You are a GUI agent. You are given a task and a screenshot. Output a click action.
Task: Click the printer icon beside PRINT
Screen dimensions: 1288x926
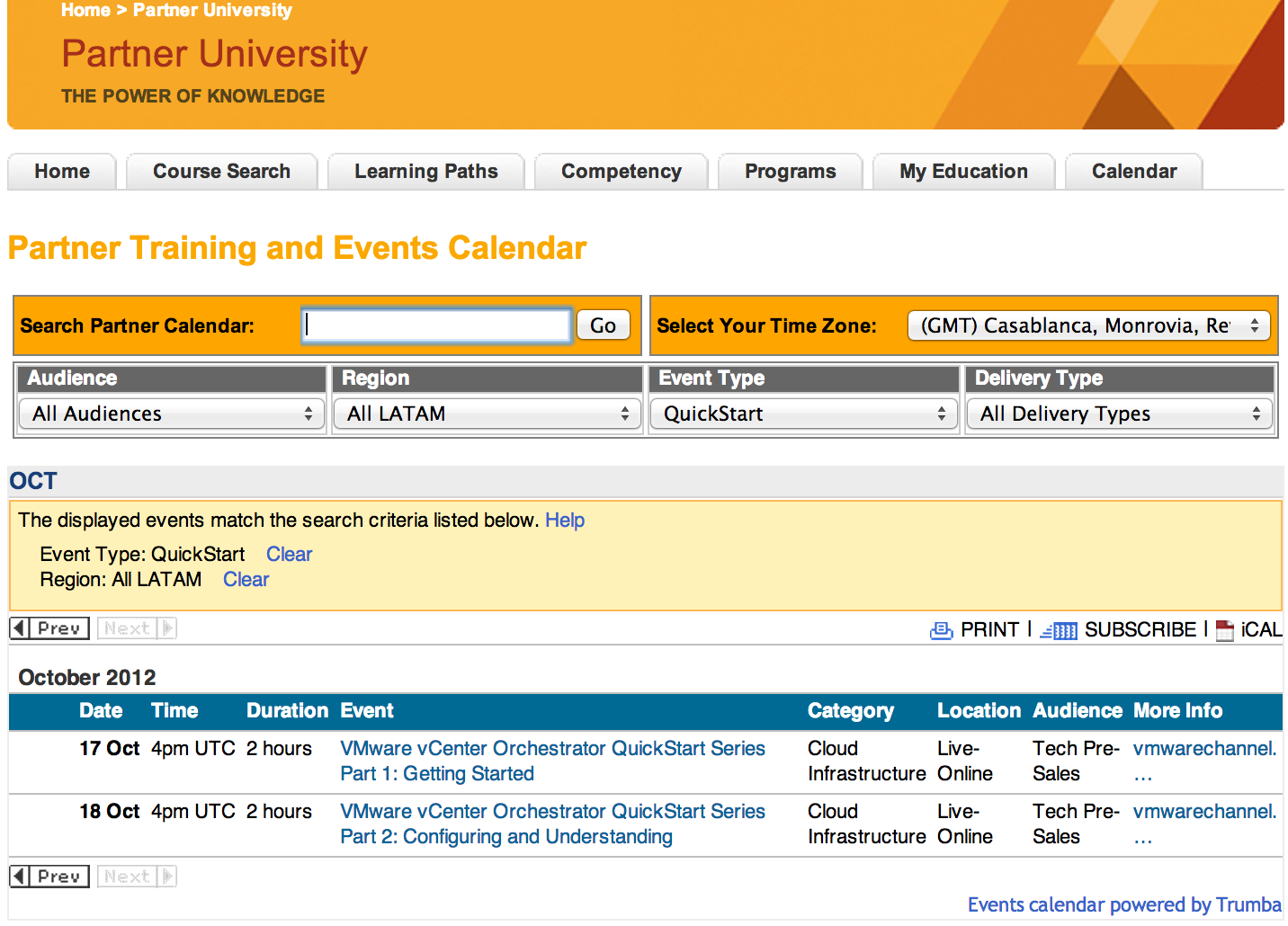941,630
